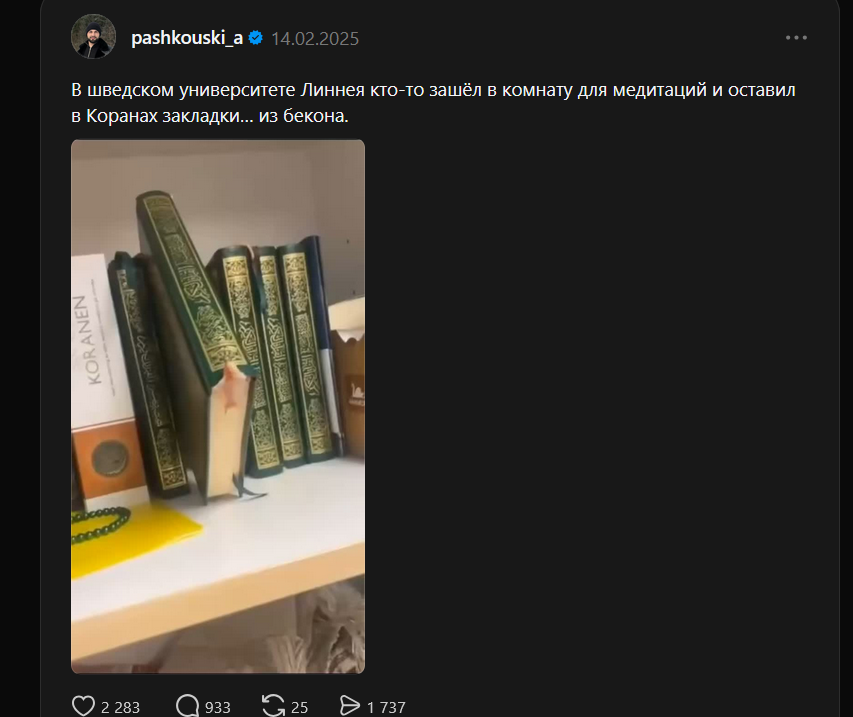This screenshot has height=717, width=853.
Task: Click the heart like icon
Action: (x=83, y=706)
